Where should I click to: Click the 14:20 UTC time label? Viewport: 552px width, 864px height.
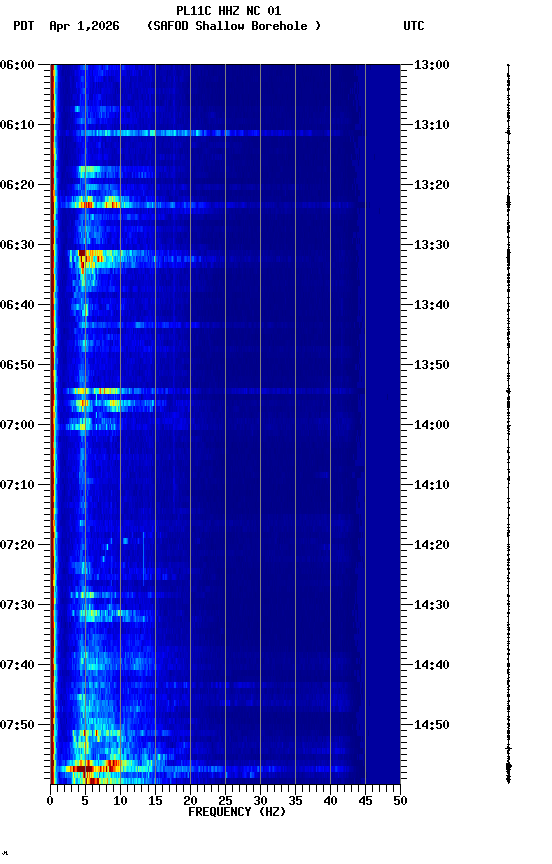tap(432, 545)
